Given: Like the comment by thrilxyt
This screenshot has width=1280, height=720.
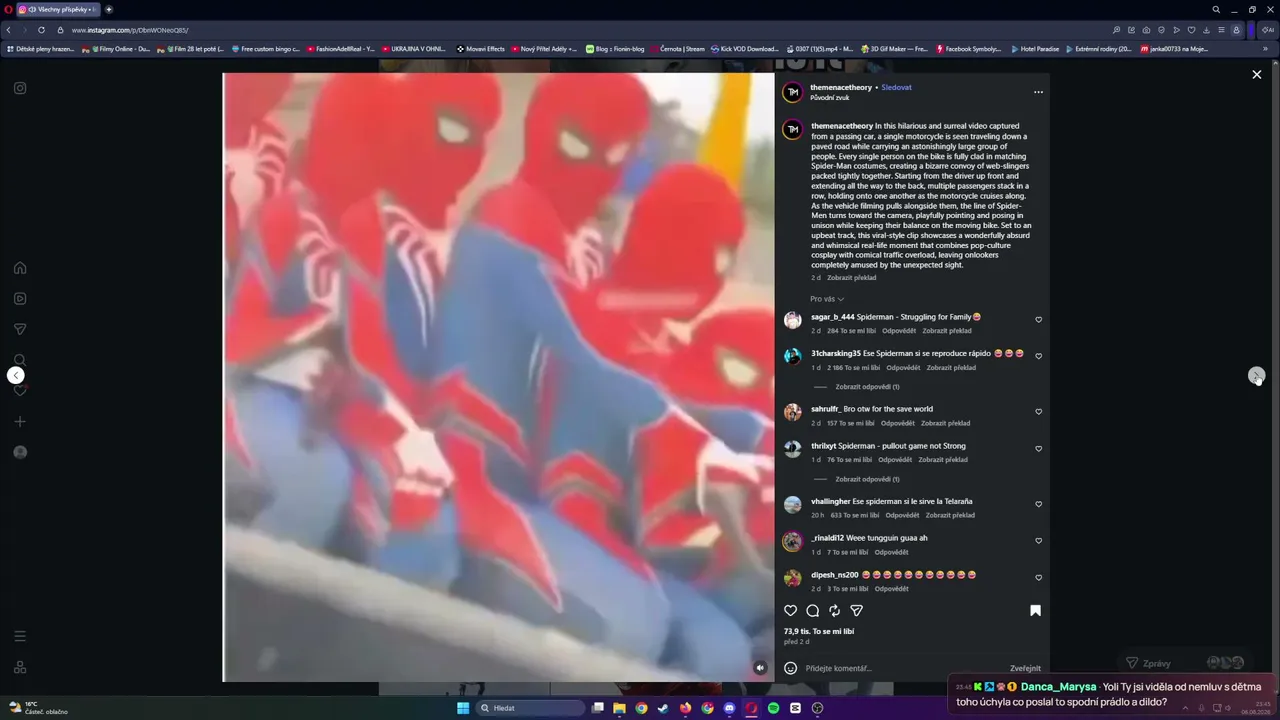Looking at the screenshot, I should [x=1038, y=449].
